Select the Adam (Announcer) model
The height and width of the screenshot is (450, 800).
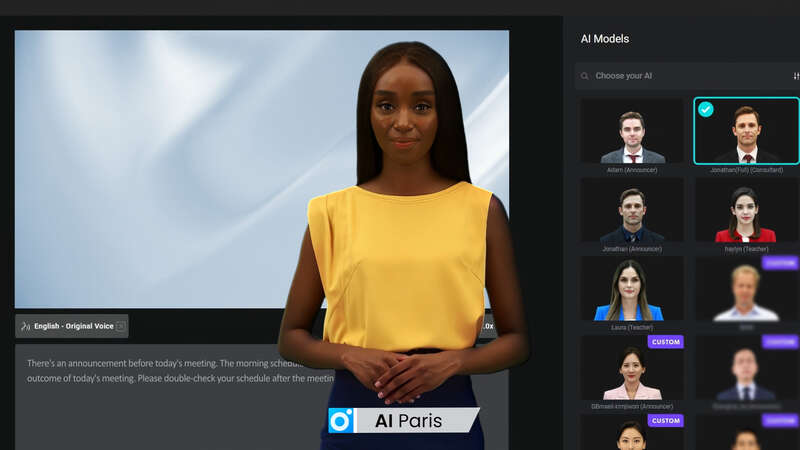[x=632, y=136]
